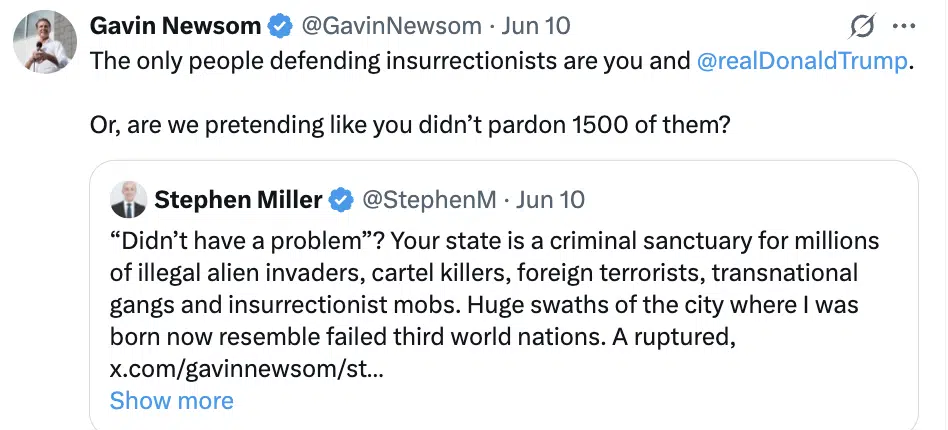Open the @GavinNewsom handle
The height and width of the screenshot is (430, 948).
(391, 26)
